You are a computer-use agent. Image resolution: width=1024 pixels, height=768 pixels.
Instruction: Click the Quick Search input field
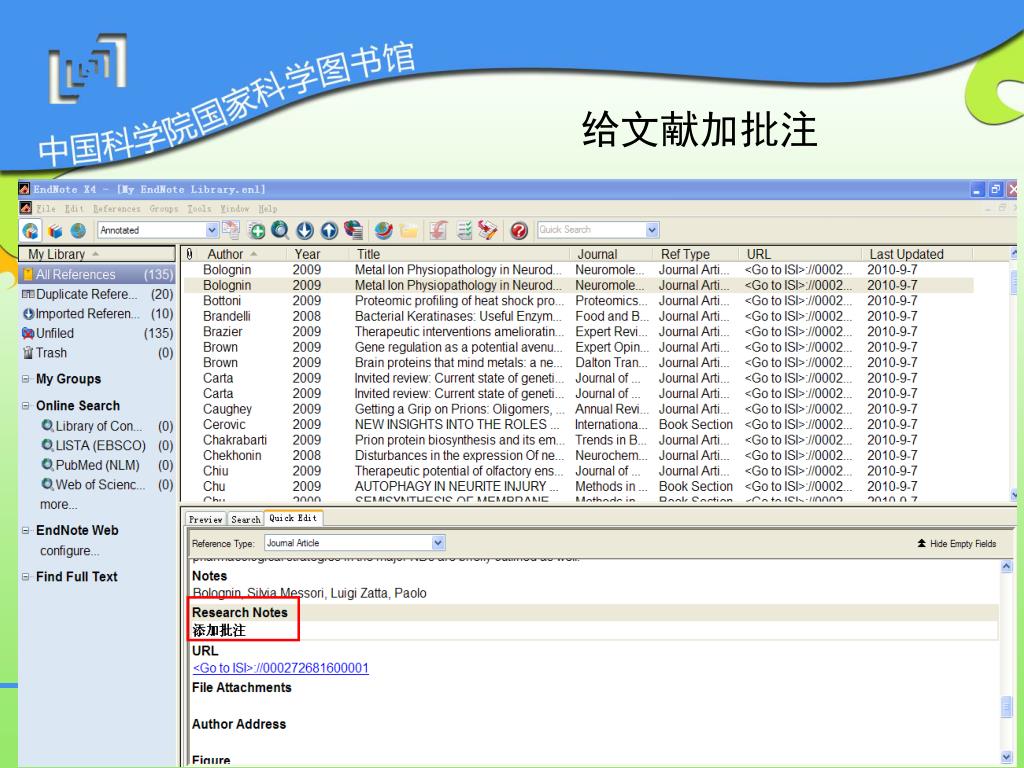pyautogui.click(x=592, y=230)
